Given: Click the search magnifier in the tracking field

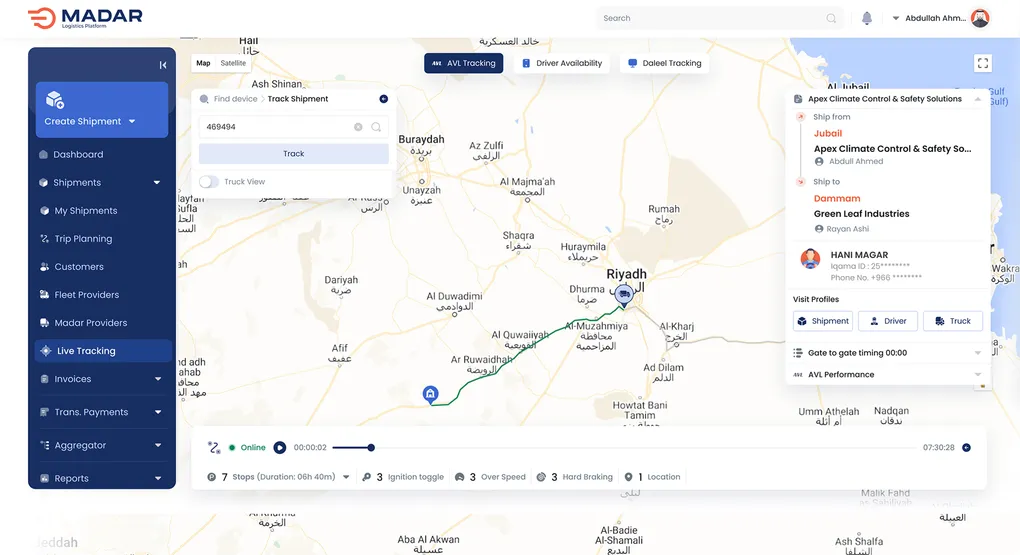Looking at the screenshot, I should [376, 127].
